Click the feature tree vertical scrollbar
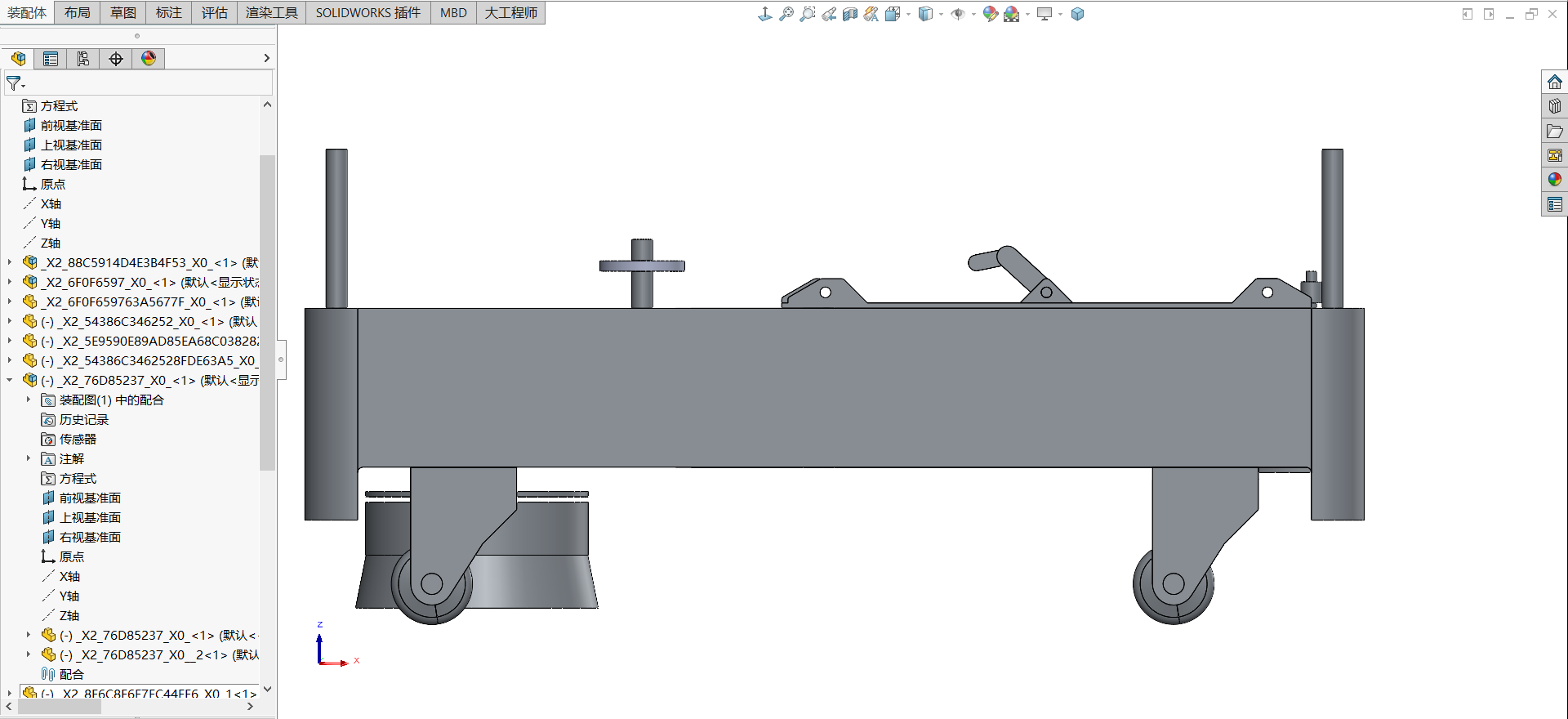The image size is (1568, 719). pos(267,310)
